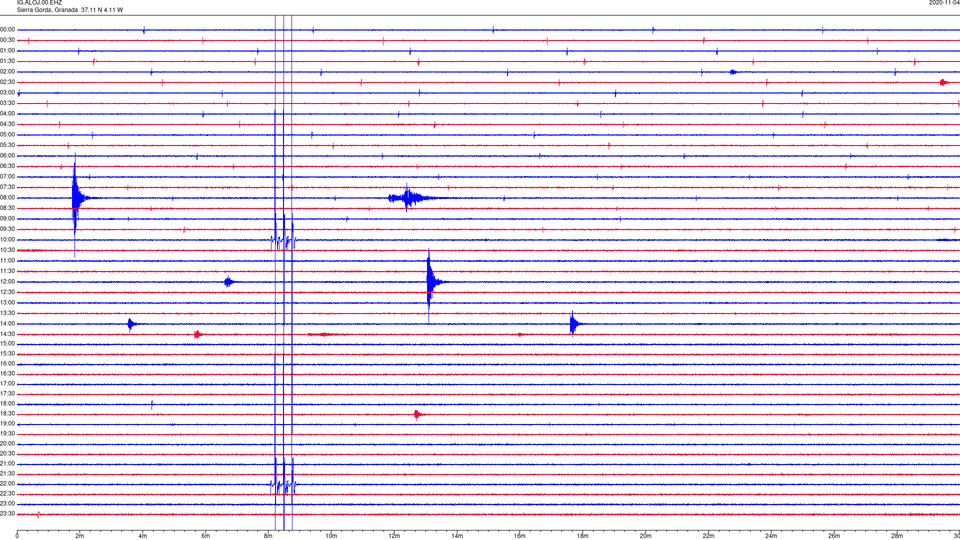
Task: Select the 15:00 trace time label
Action: 7,344
